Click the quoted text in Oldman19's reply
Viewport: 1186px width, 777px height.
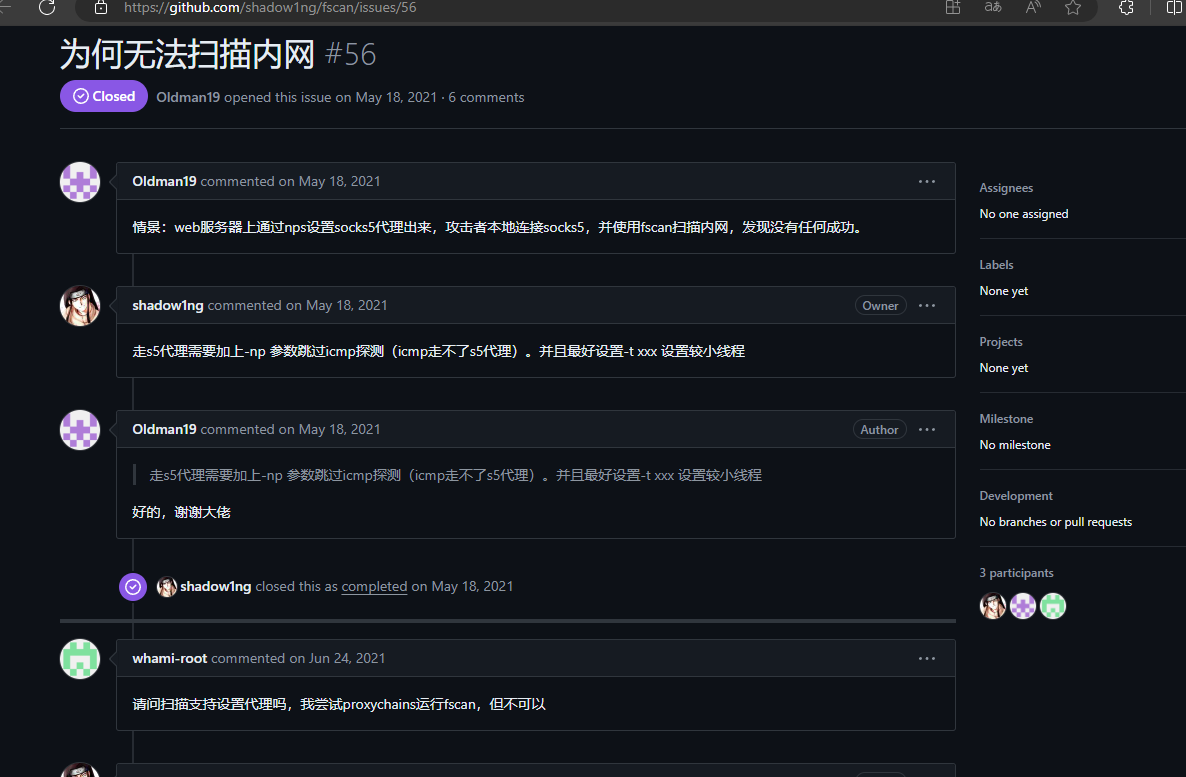[455, 475]
